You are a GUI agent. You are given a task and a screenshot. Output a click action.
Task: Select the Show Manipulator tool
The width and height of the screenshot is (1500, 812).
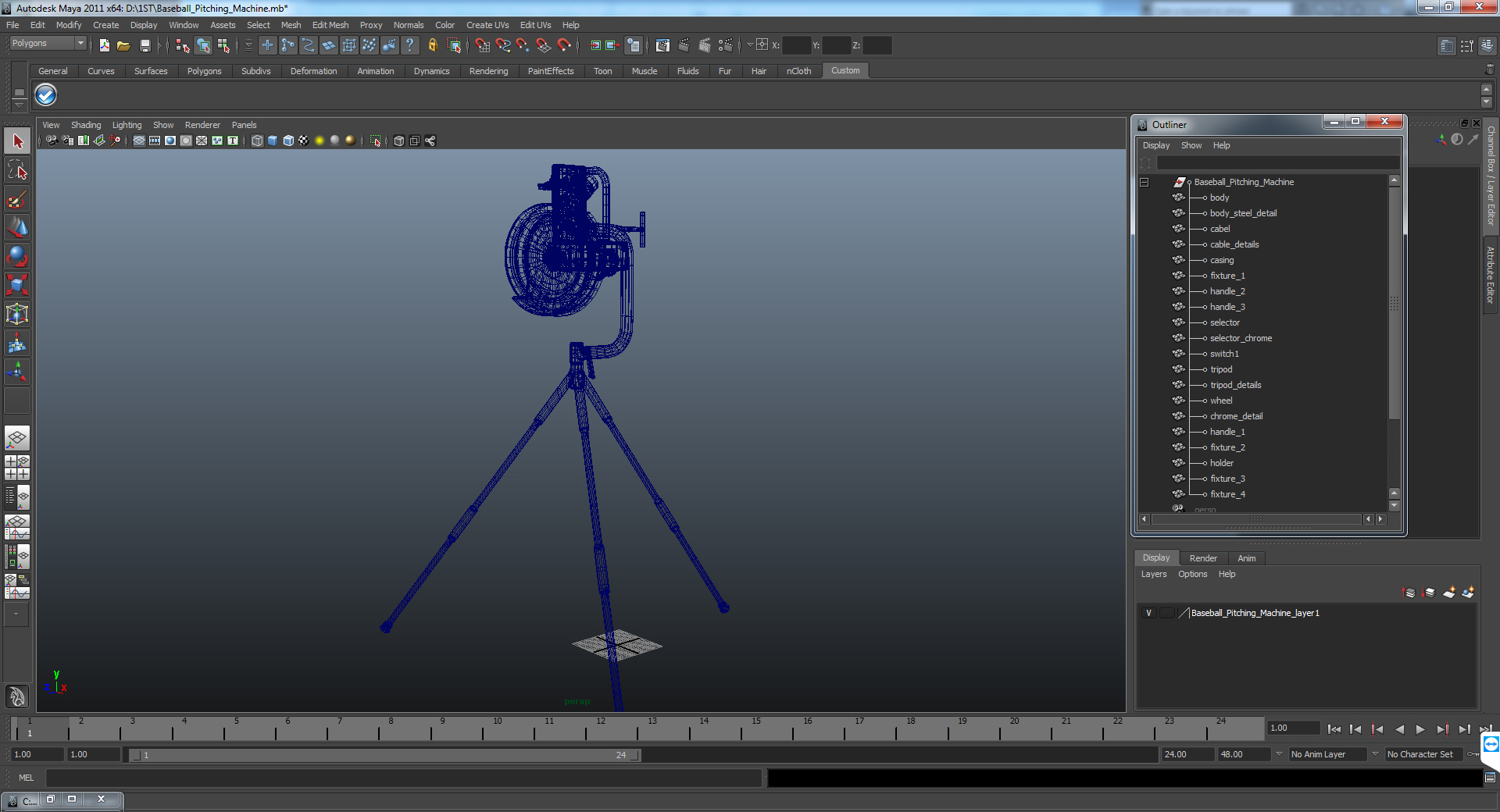point(17,372)
